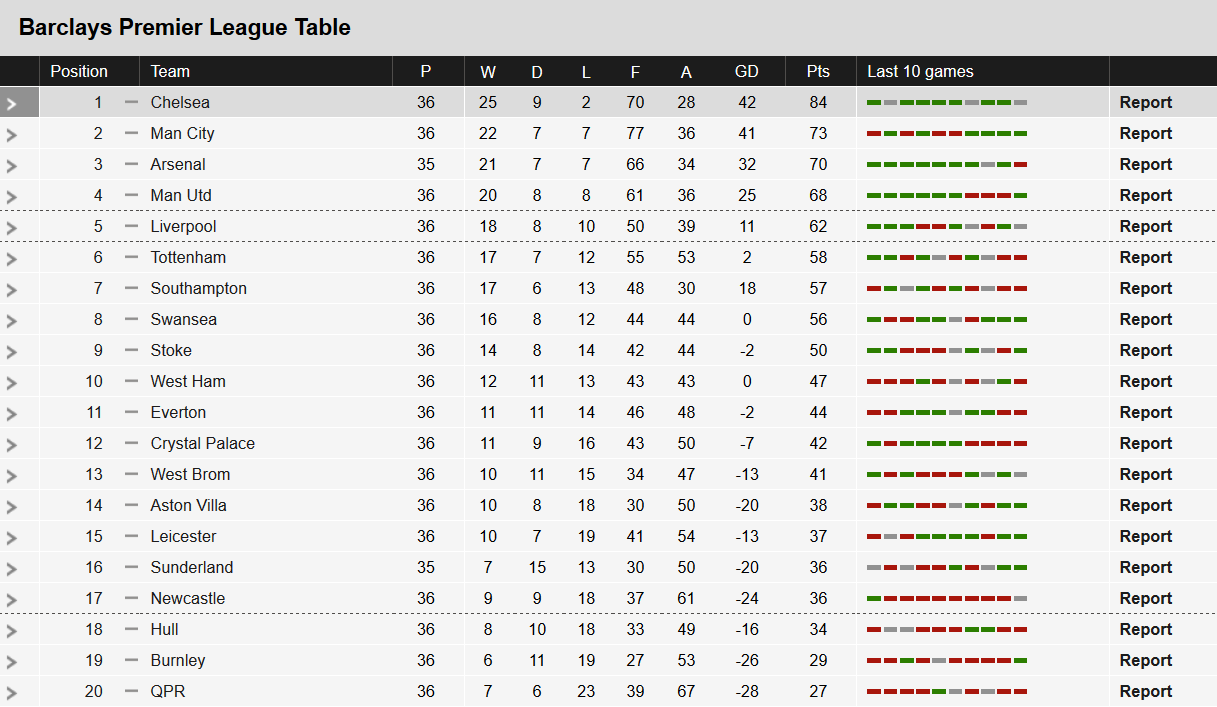
Task: Open the Burnley Report link
Action: pos(1146,660)
